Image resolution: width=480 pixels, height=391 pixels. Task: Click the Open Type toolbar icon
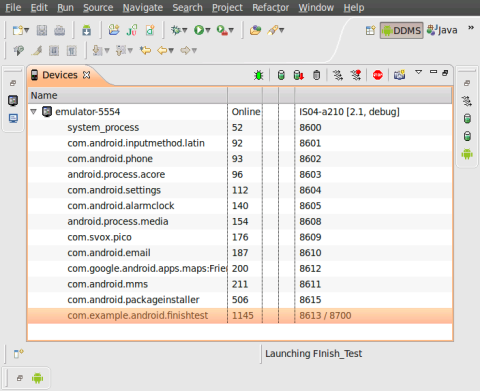[x=256, y=30]
